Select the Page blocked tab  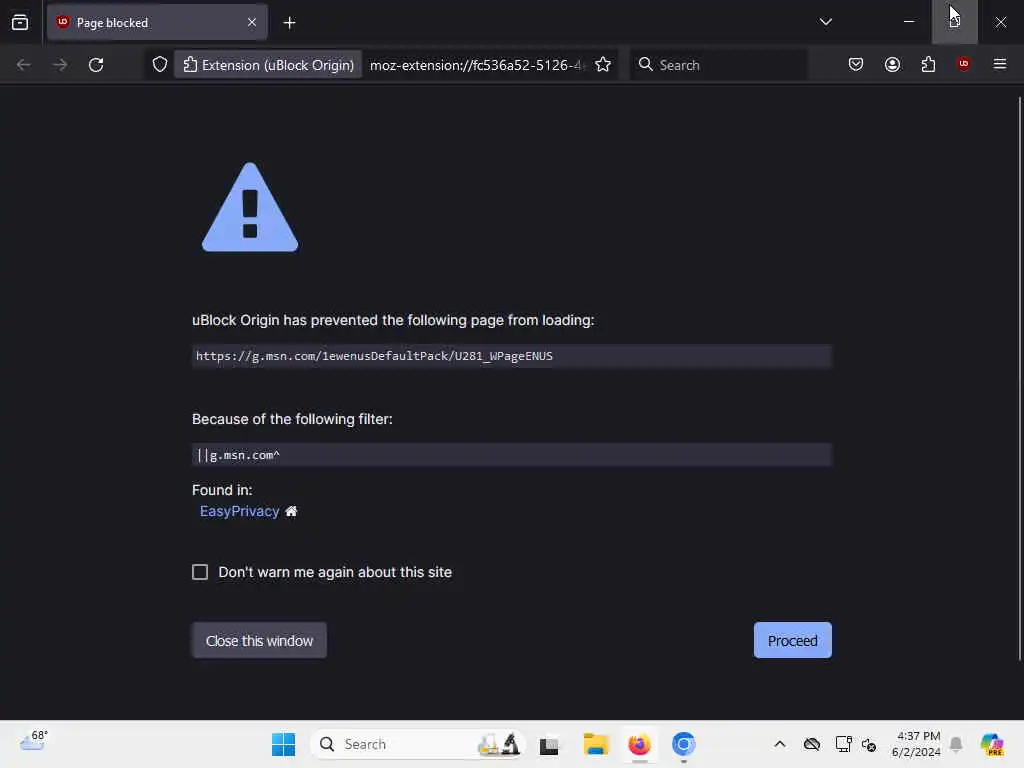tap(157, 22)
